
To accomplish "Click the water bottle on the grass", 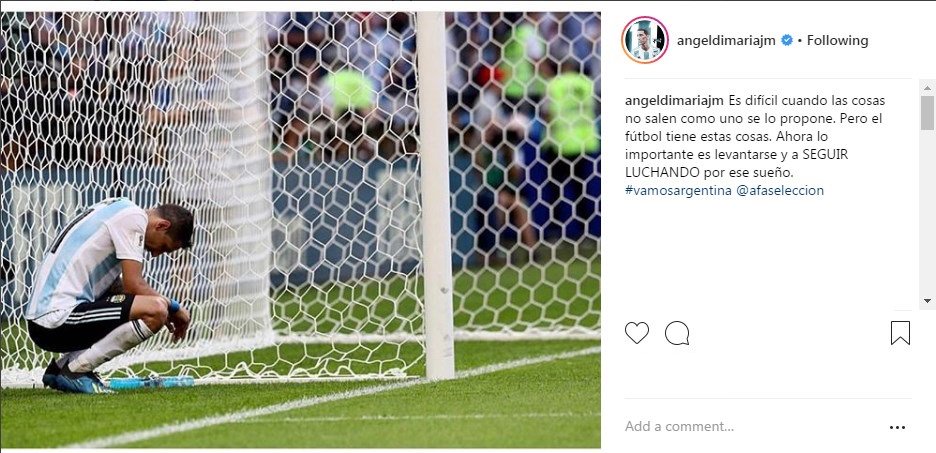I will [151, 382].
